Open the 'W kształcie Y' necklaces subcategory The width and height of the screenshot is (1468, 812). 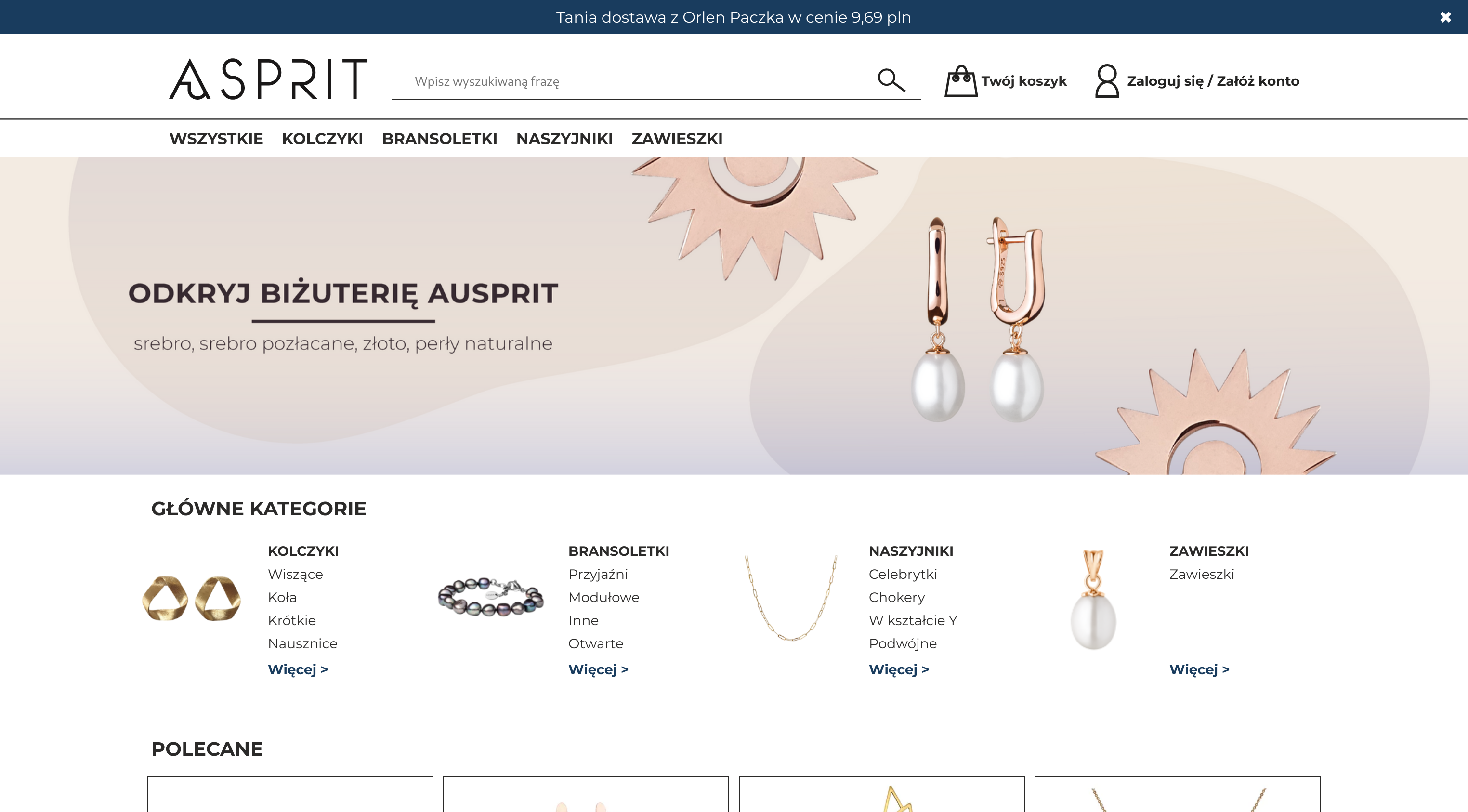[913, 620]
